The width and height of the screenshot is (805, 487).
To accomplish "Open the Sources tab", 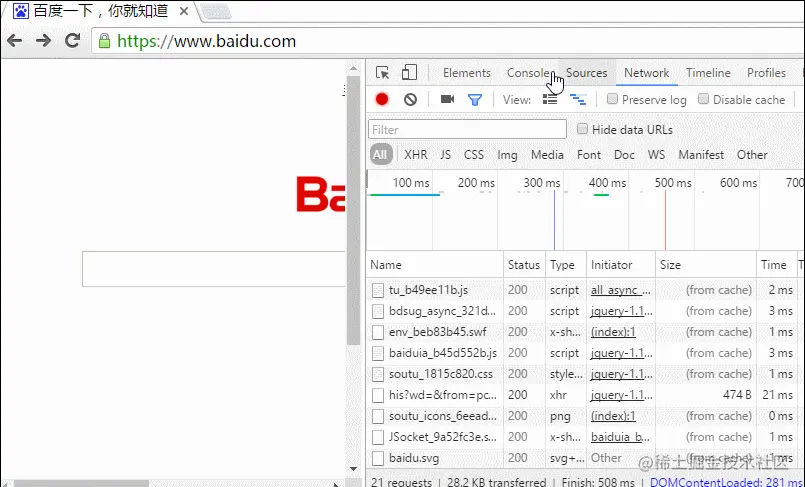I will tap(586, 73).
